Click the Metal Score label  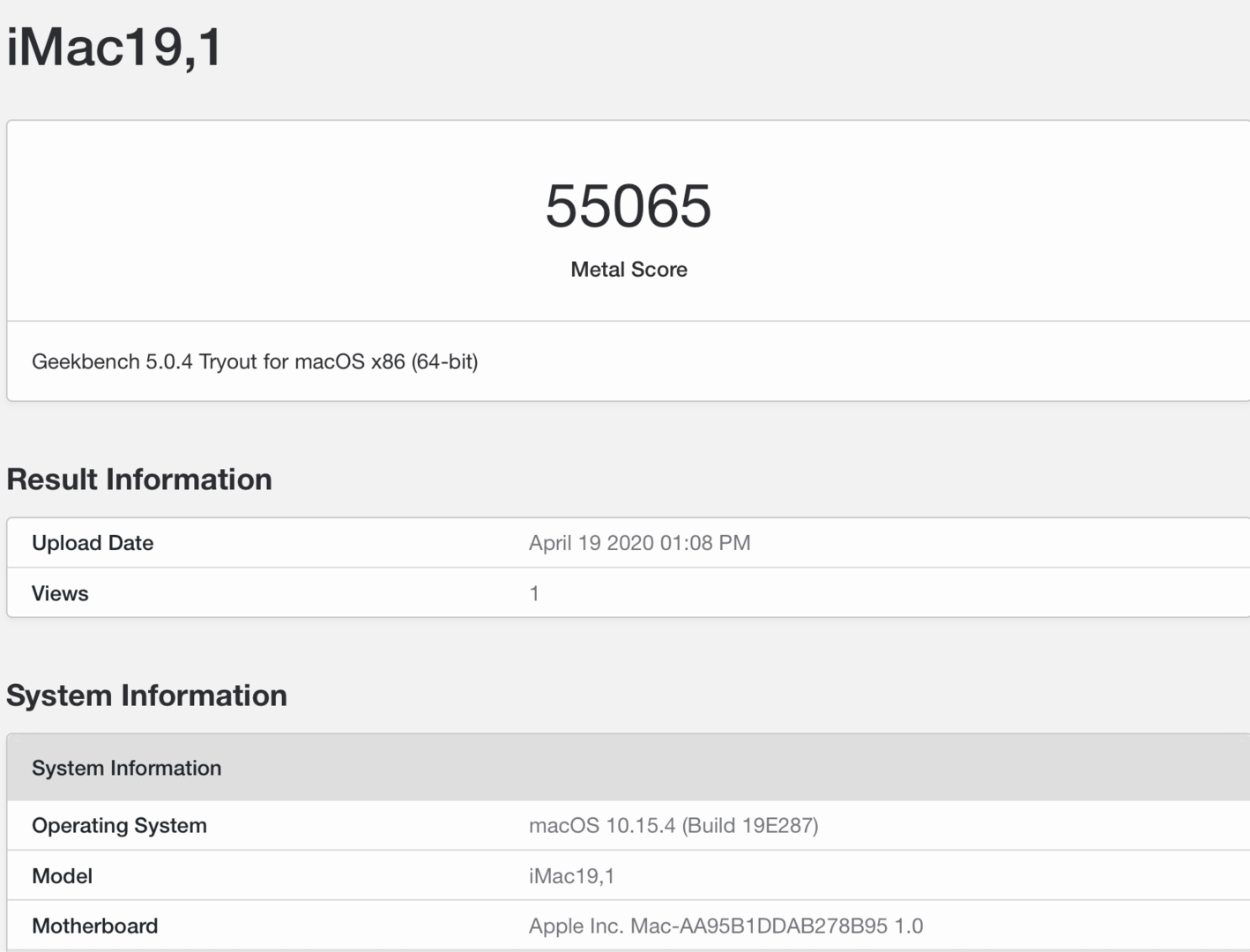[629, 270]
